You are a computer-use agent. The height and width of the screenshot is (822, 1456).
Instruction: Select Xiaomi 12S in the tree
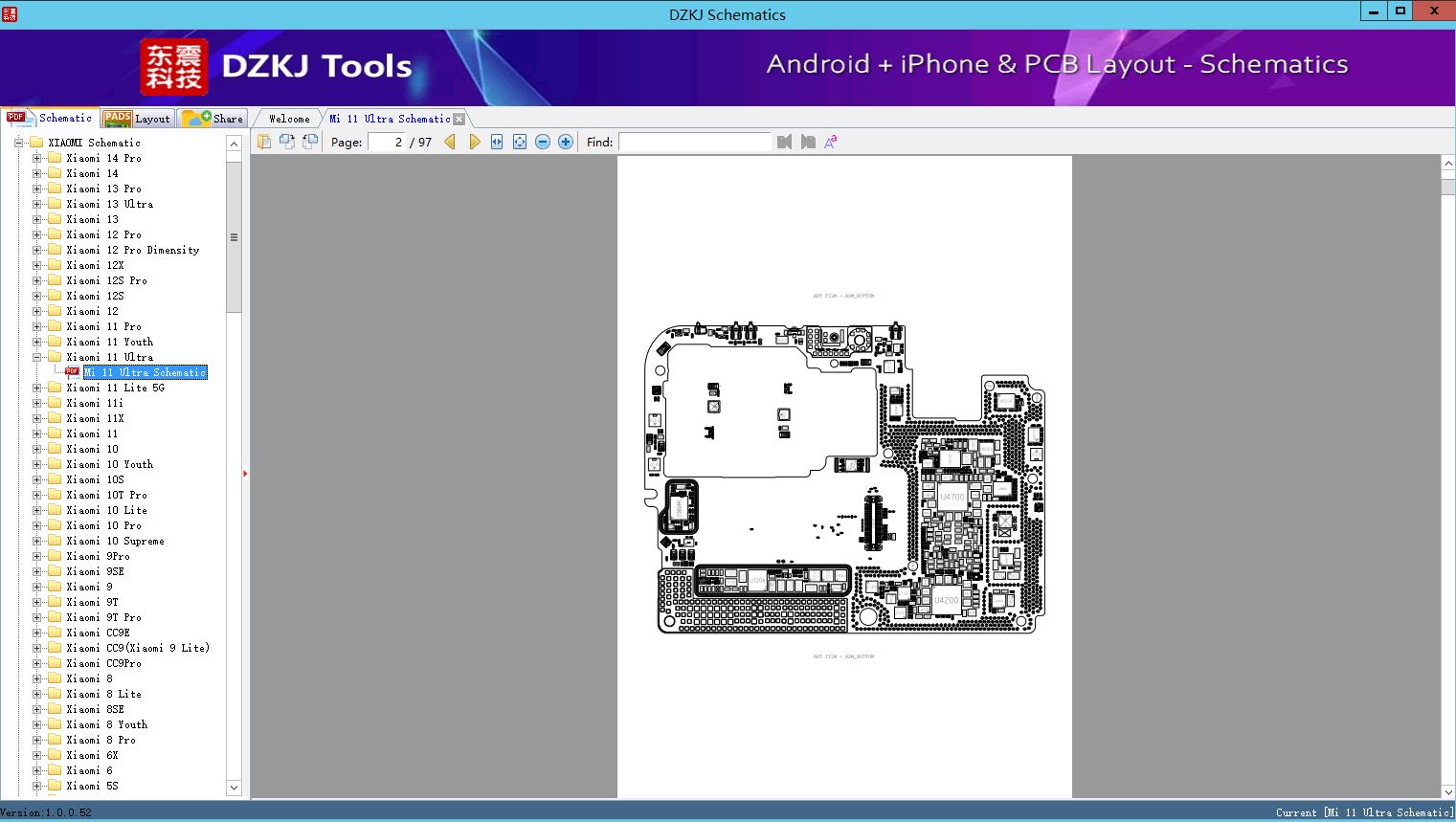point(95,296)
